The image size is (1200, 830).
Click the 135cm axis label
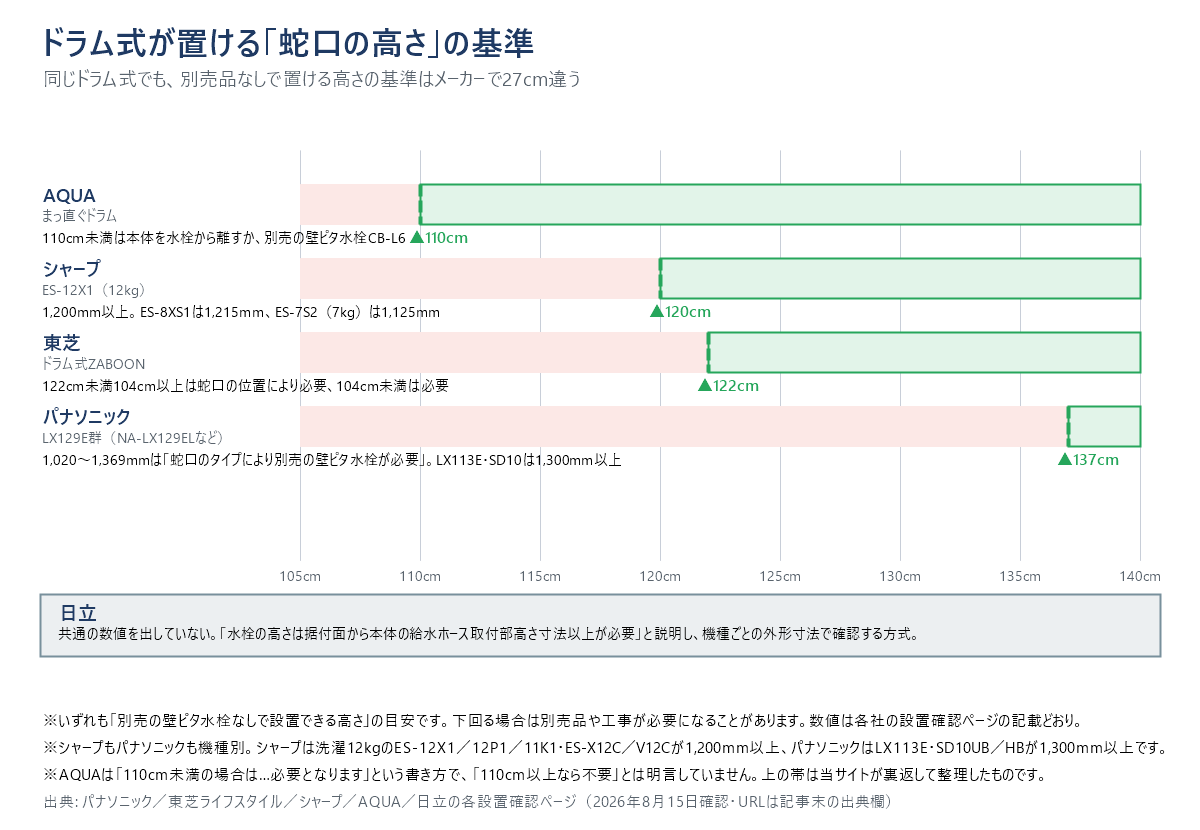click(x=1020, y=577)
